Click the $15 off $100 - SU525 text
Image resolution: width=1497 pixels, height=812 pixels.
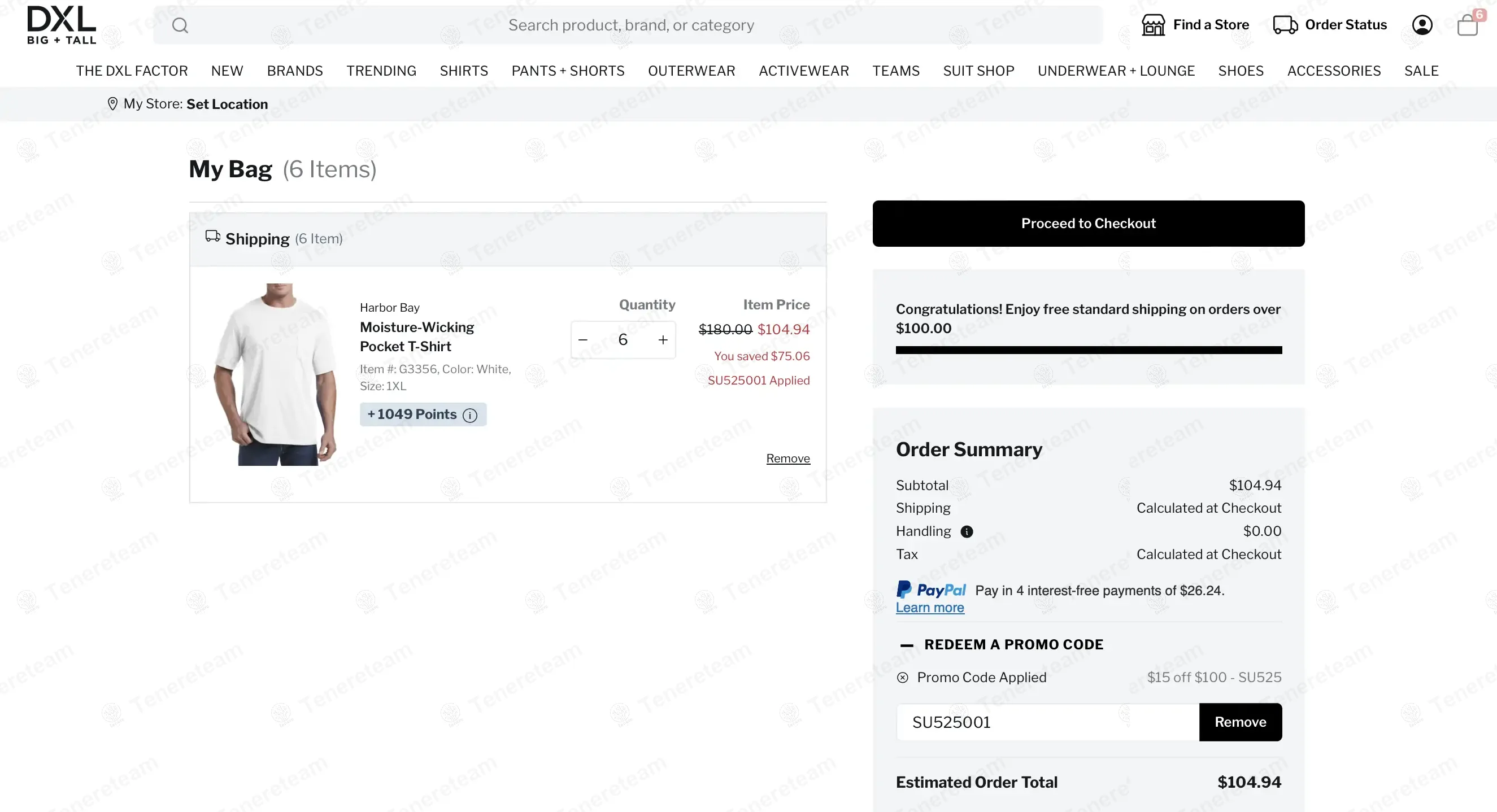pos(1214,677)
